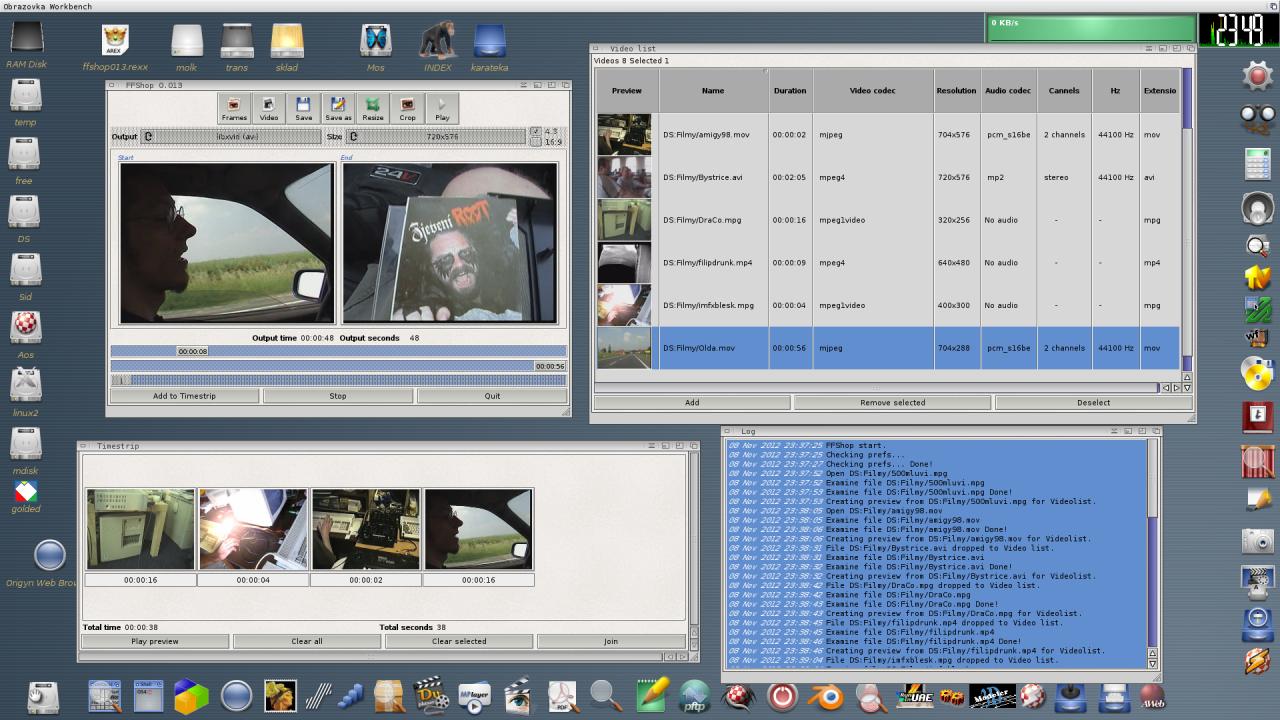Image resolution: width=1280 pixels, height=720 pixels.
Task: Click the start time slider at 00:00:08
Action: pos(192,351)
